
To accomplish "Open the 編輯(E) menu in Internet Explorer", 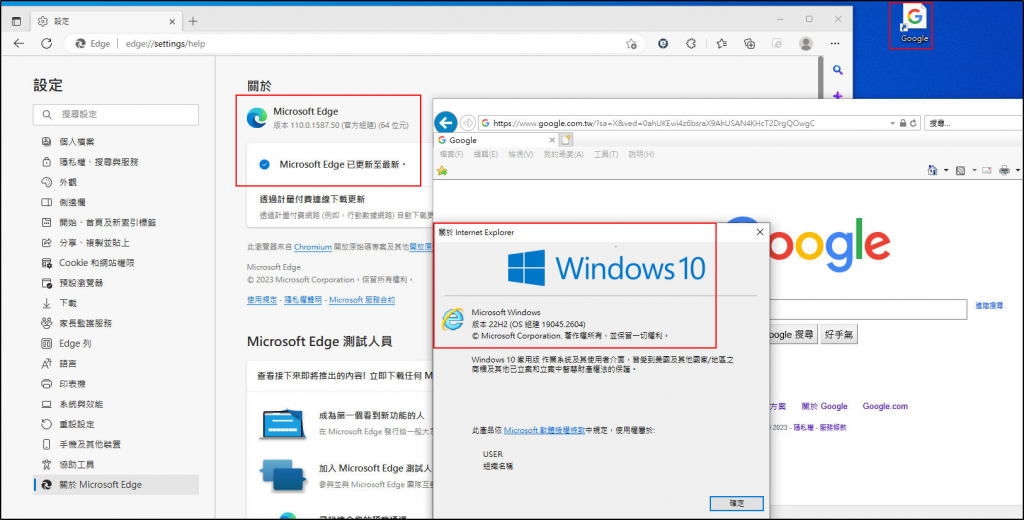I will [485, 155].
